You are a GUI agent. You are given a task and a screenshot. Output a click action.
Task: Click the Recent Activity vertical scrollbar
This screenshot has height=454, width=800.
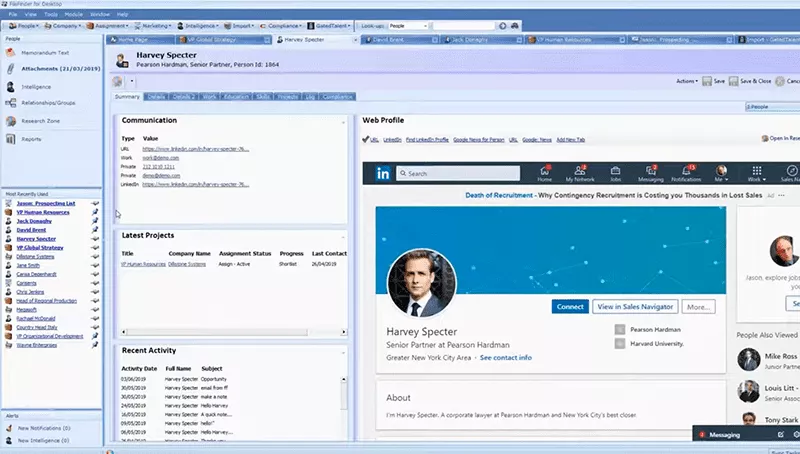(344, 395)
